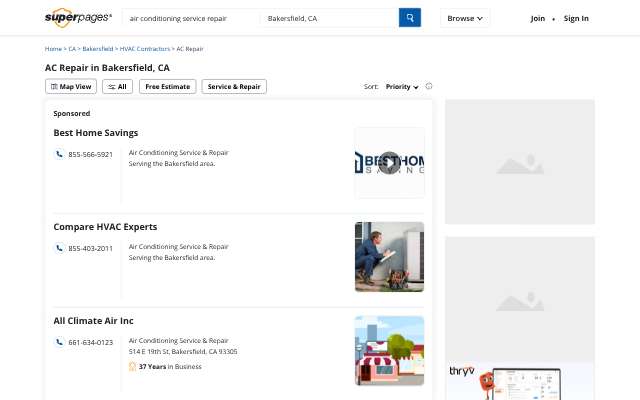Focus the Bakersfield, CA location field
Screen dimensions: 640x400
329,18
